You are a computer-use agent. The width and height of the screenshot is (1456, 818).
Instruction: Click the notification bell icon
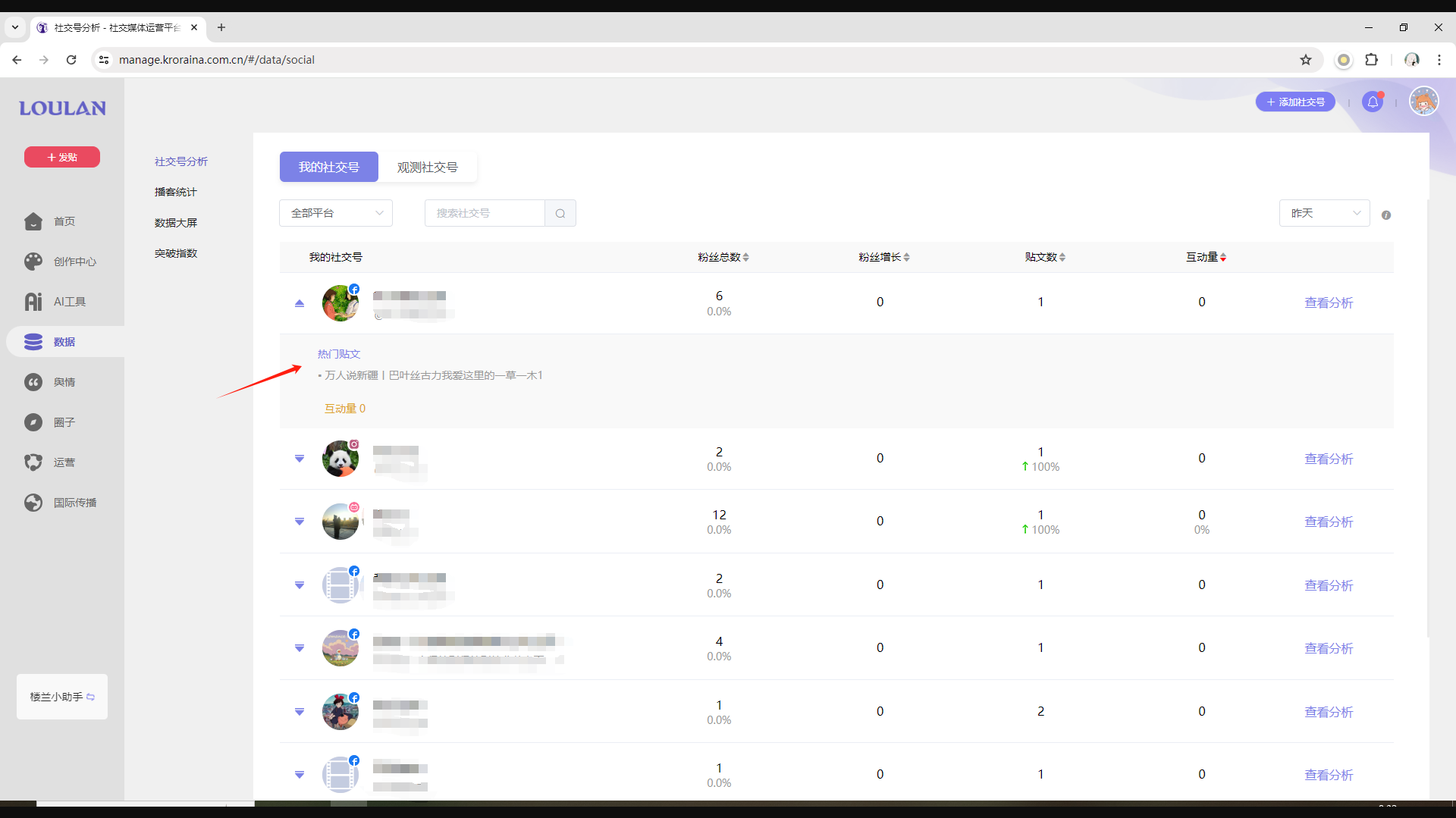click(1373, 102)
